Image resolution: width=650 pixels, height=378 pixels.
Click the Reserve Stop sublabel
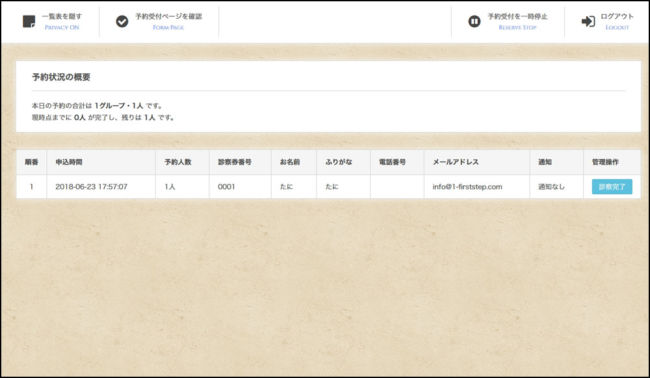pos(517,27)
